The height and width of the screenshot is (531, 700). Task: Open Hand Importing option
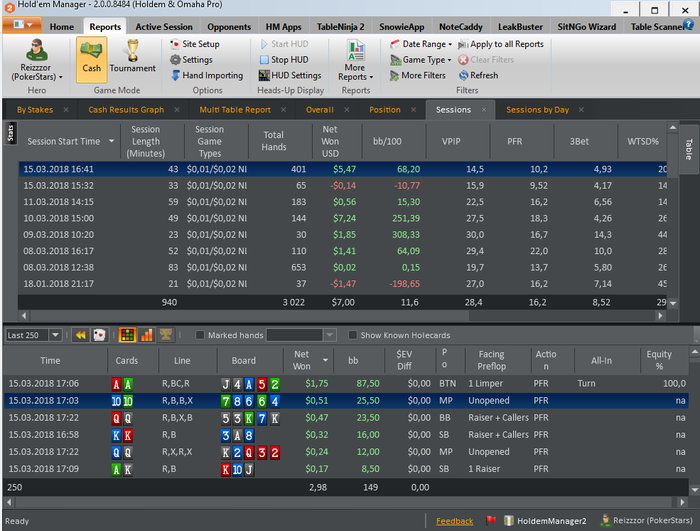click(207, 75)
